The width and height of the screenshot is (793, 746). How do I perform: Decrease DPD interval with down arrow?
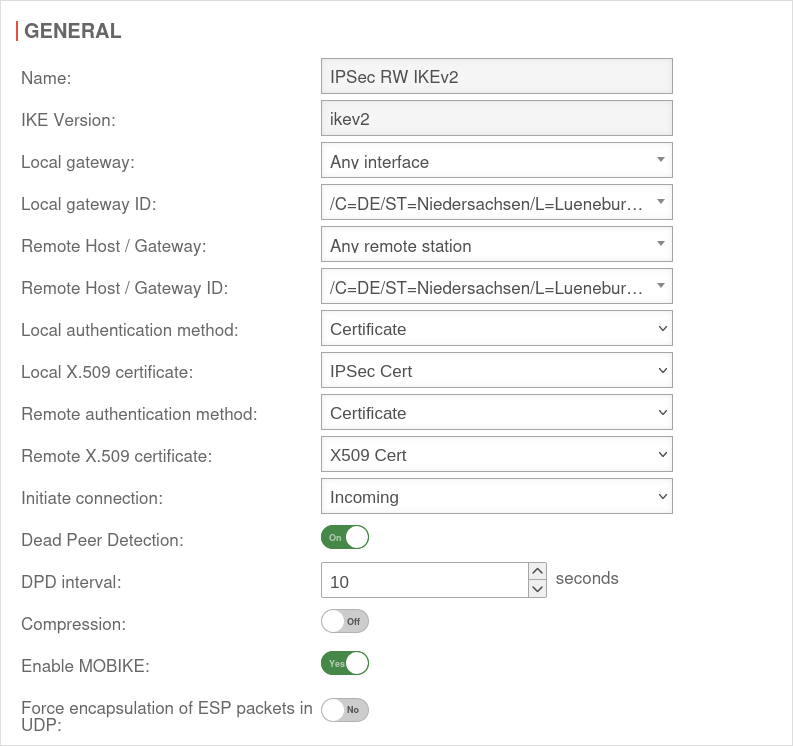coord(538,589)
